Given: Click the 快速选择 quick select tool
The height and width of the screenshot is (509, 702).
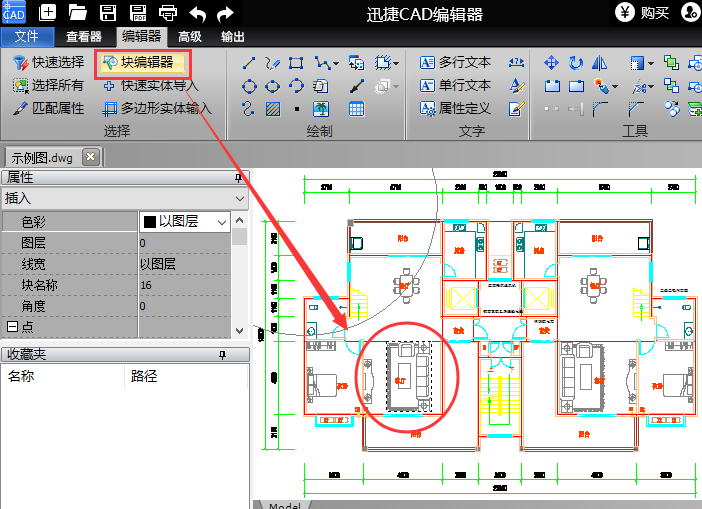Looking at the screenshot, I should pyautogui.click(x=49, y=63).
